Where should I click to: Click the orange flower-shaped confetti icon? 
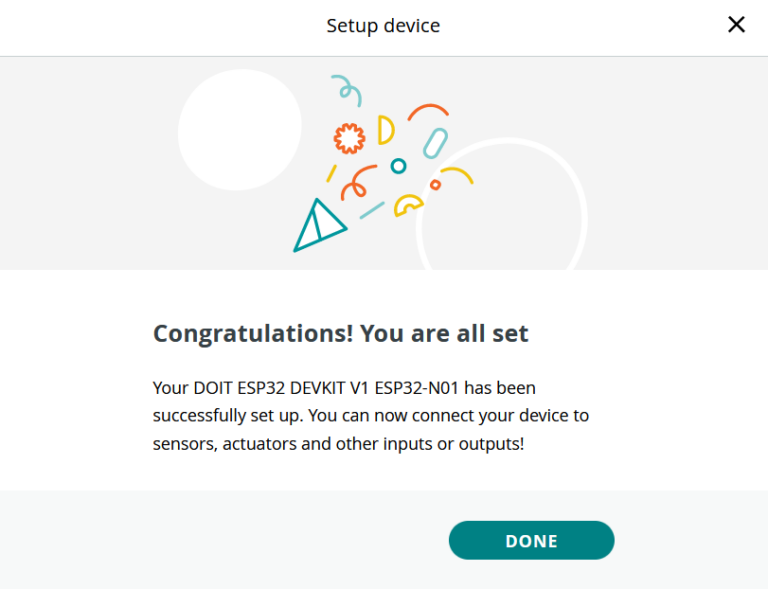348,138
